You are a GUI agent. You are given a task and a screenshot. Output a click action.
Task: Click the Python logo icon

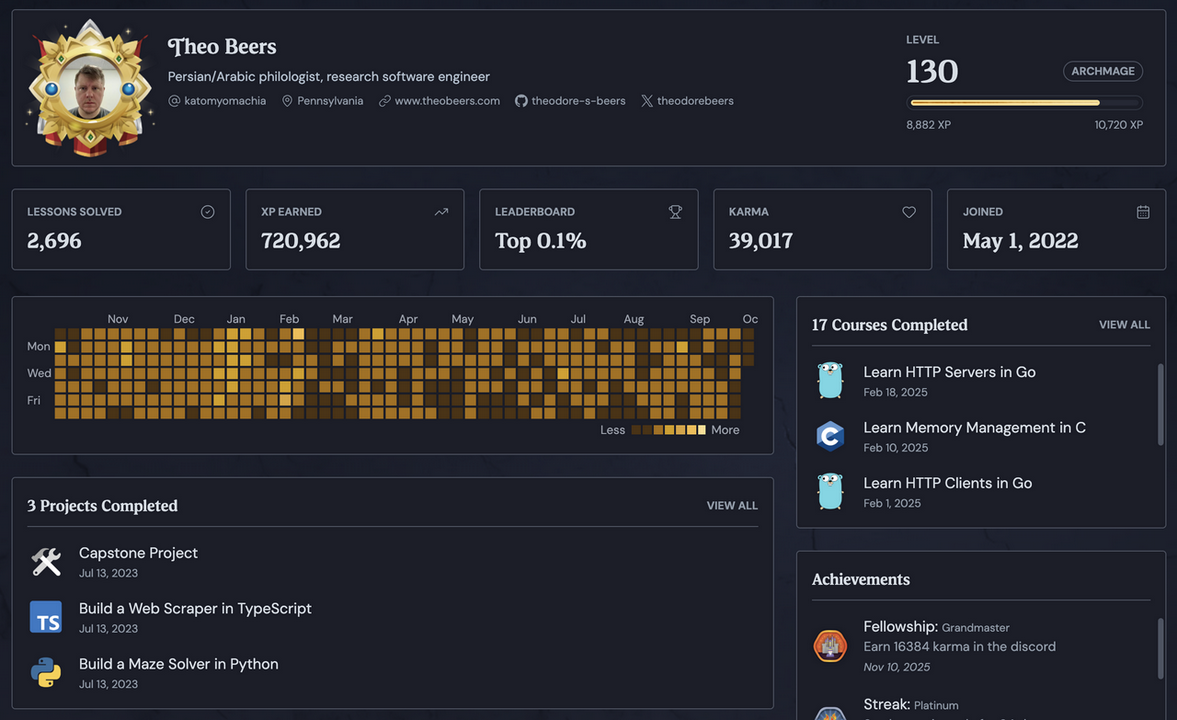click(x=46, y=673)
